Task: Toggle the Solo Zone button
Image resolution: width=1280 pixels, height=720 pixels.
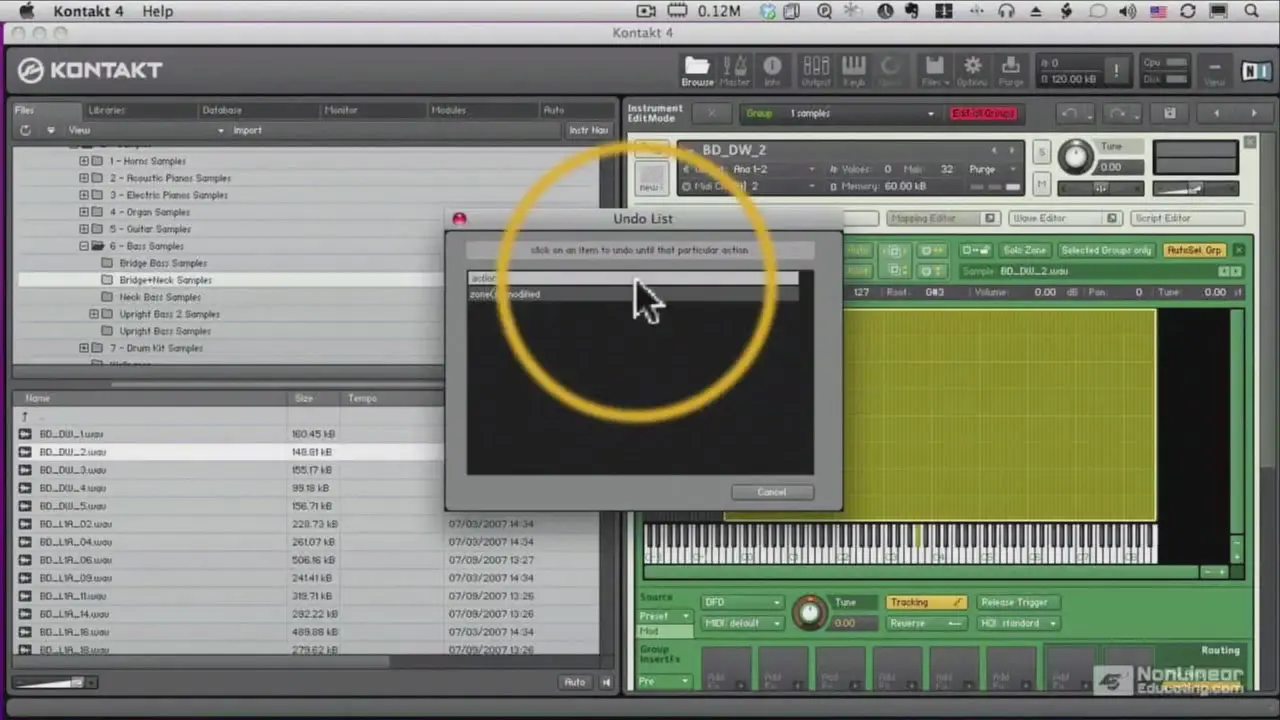Action: (x=1025, y=250)
